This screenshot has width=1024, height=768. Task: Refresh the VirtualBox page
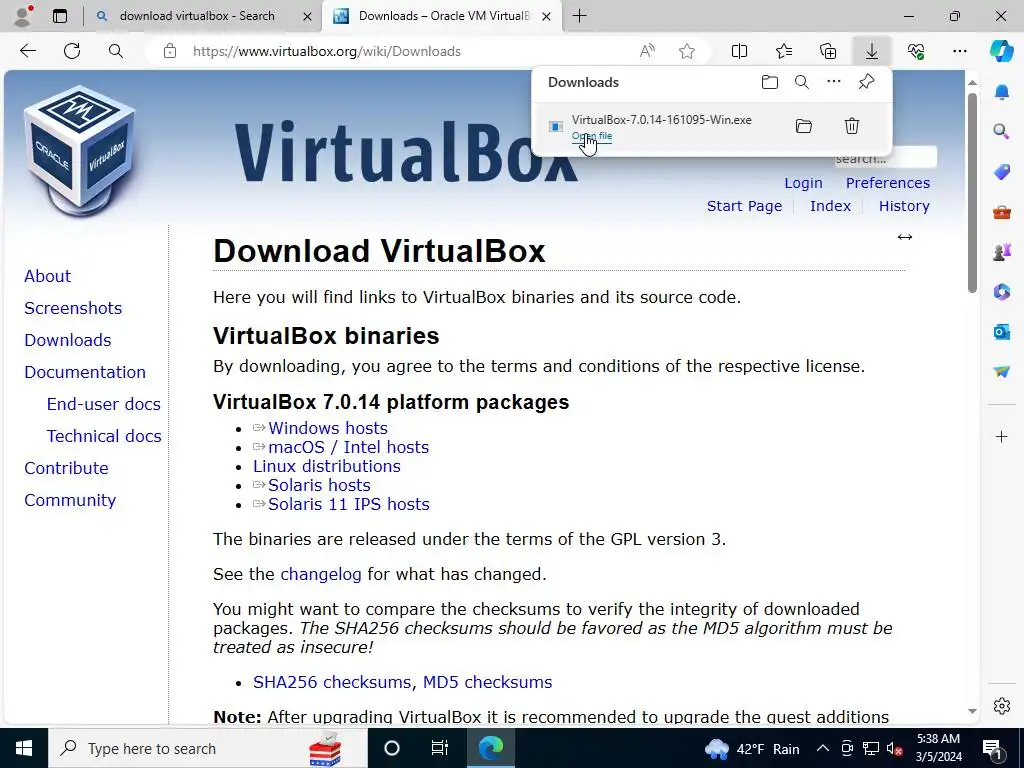72,51
